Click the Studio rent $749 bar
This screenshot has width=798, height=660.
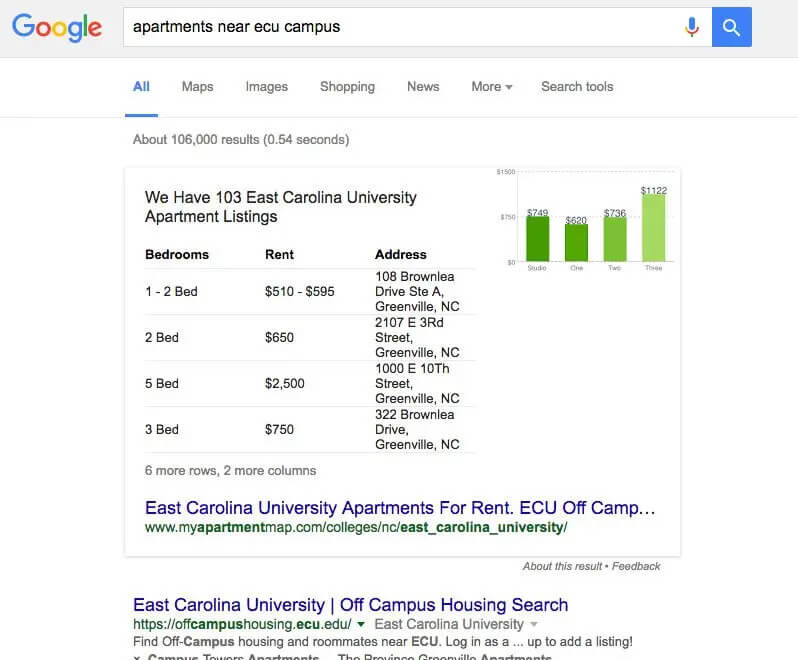pos(537,239)
